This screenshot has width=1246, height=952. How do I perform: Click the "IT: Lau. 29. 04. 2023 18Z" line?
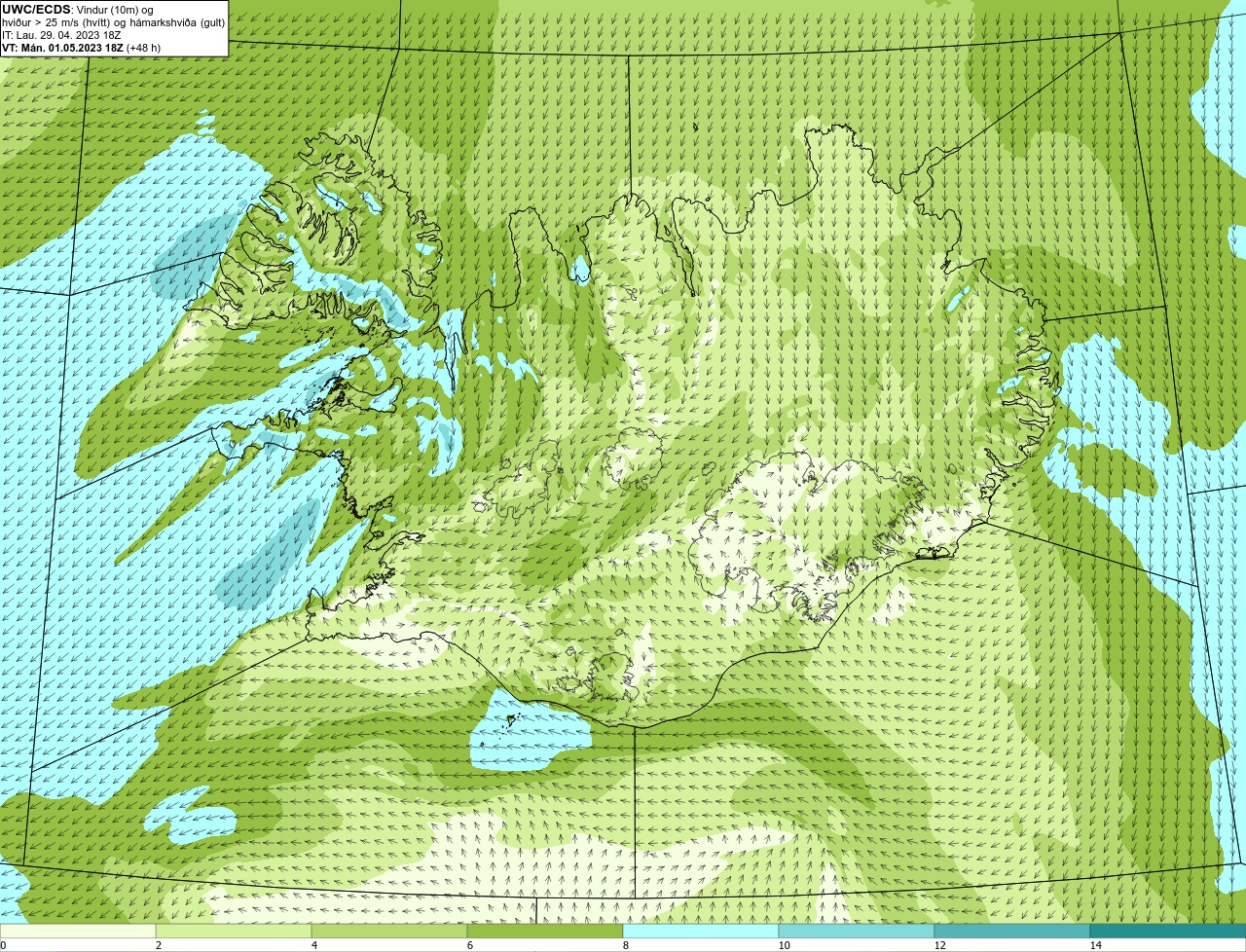(62, 35)
